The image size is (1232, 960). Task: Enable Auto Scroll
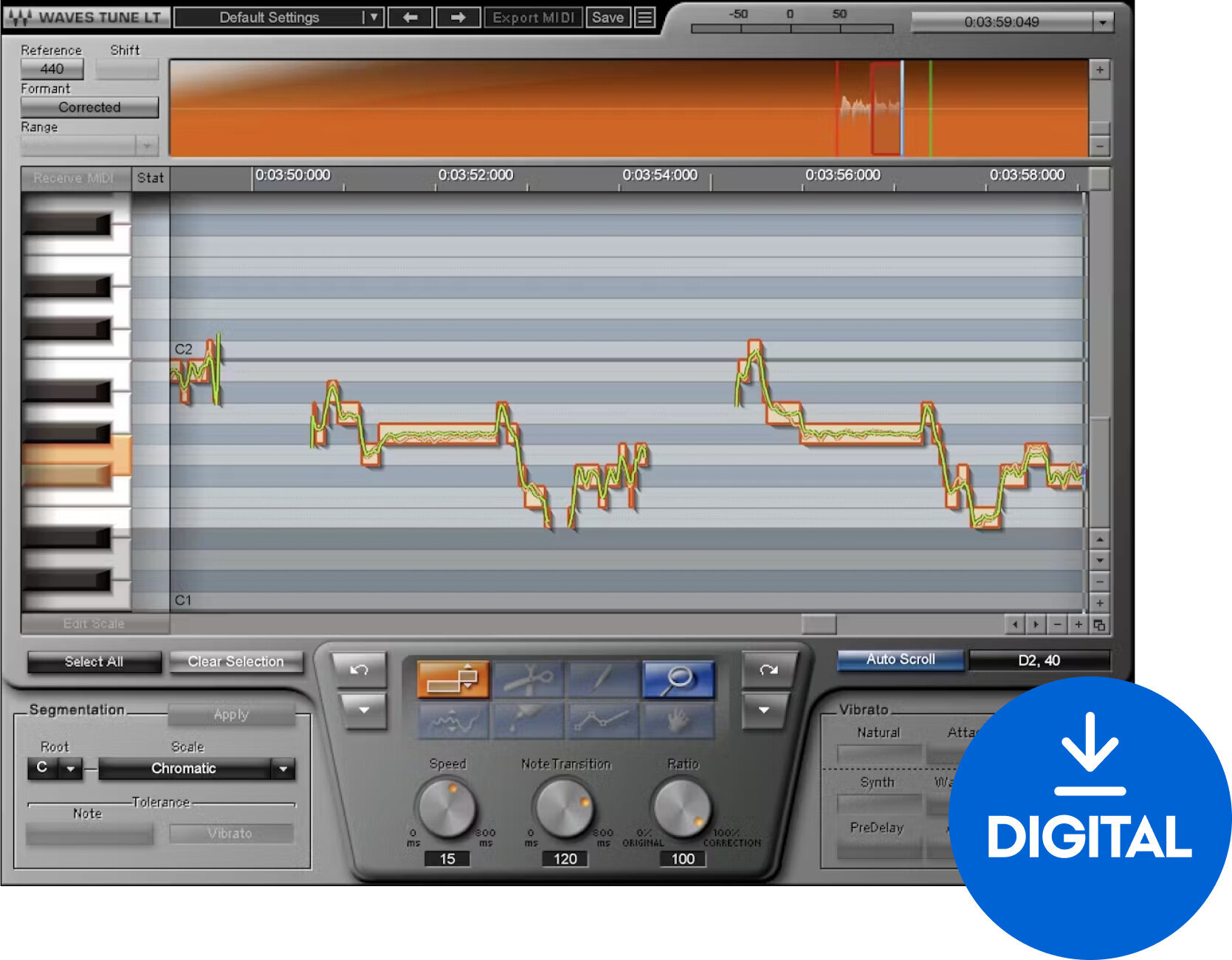900,659
